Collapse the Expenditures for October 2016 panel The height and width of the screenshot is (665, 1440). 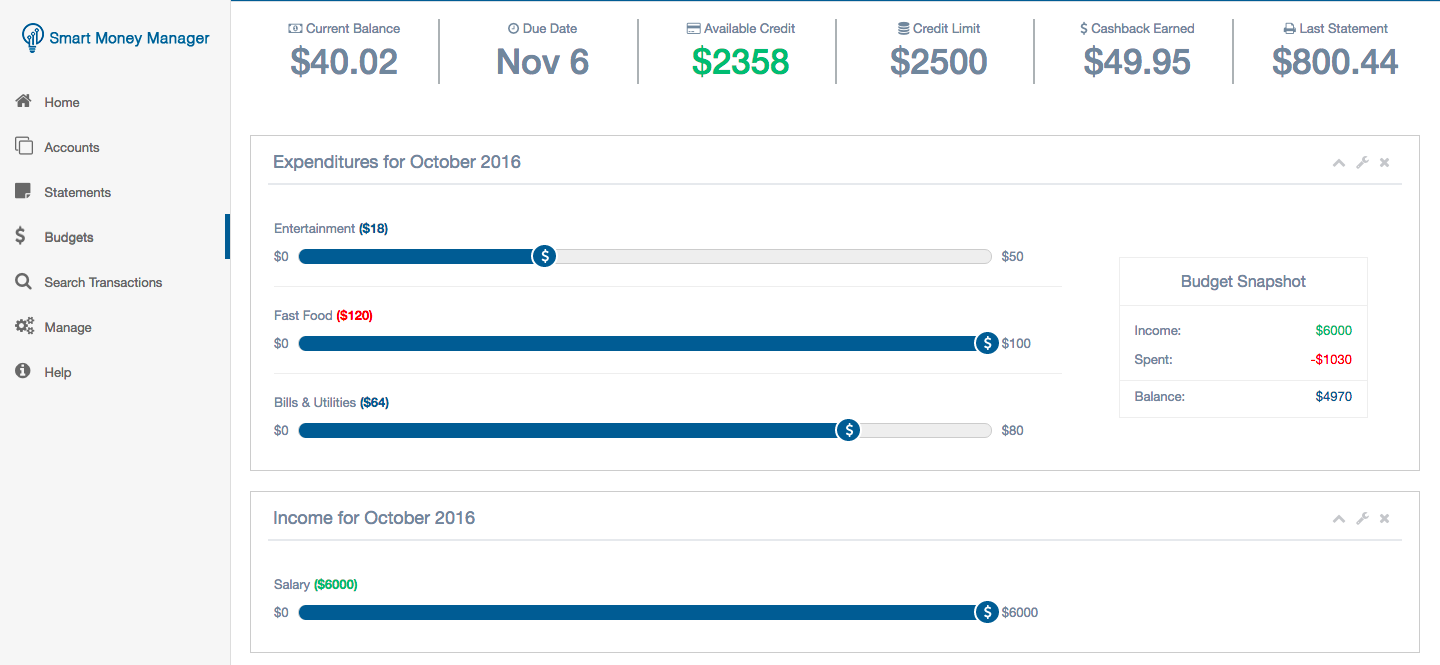pyautogui.click(x=1339, y=163)
